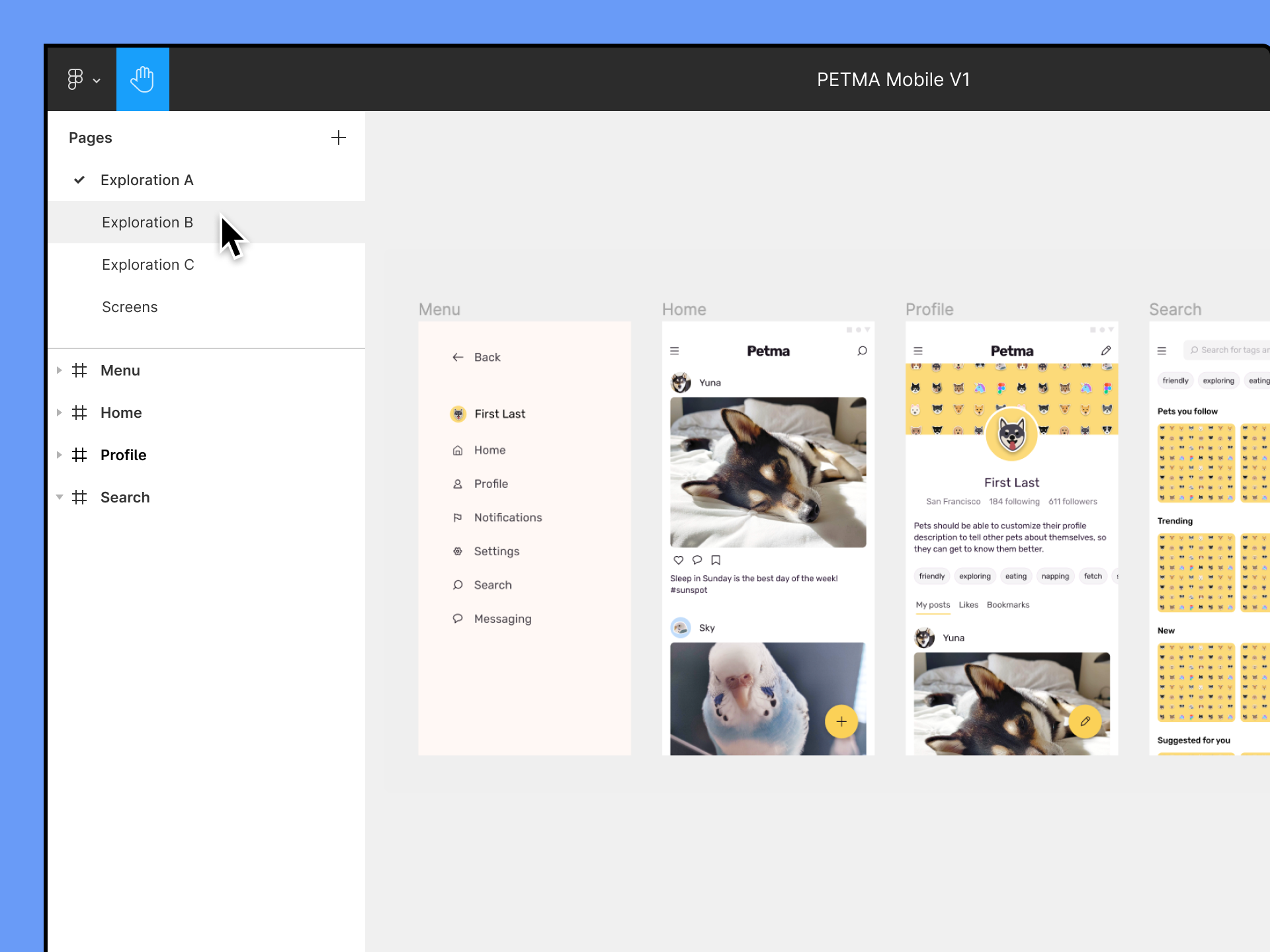This screenshot has width=1270, height=952.
Task: Expand the Menu layer in sidebar
Action: click(57, 370)
